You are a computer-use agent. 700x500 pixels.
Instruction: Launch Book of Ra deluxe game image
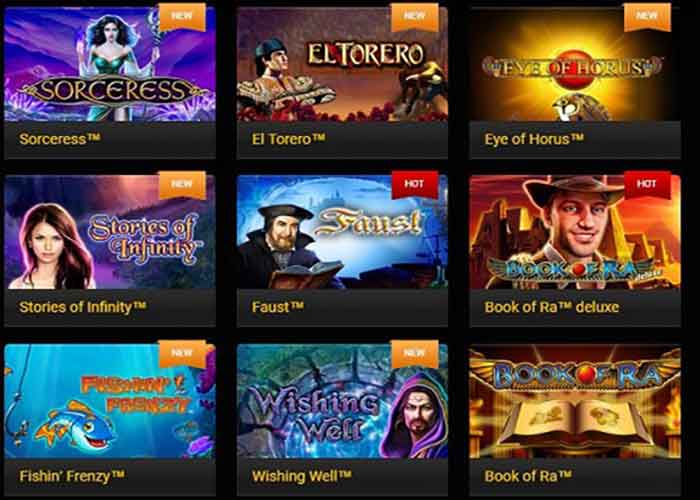pos(575,232)
